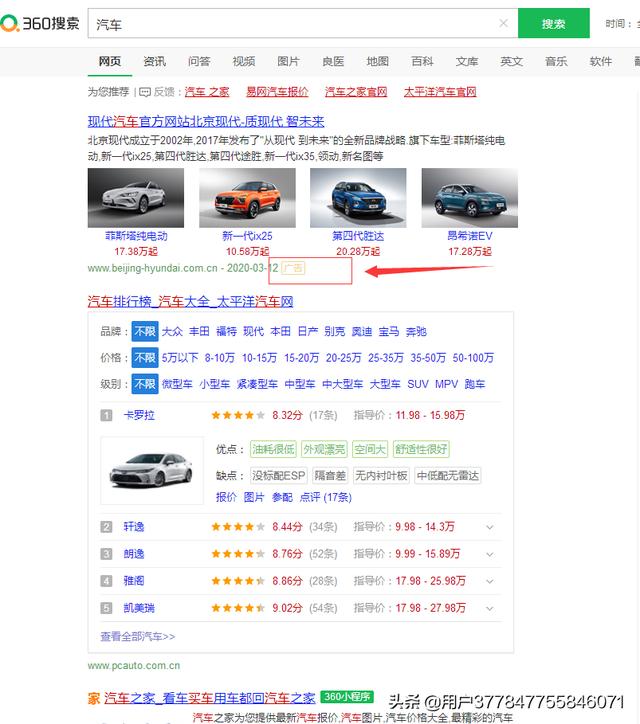This screenshot has height=724, width=640.
Task: Click the star rating of 轩逸
Action: pyautogui.click(x=238, y=527)
